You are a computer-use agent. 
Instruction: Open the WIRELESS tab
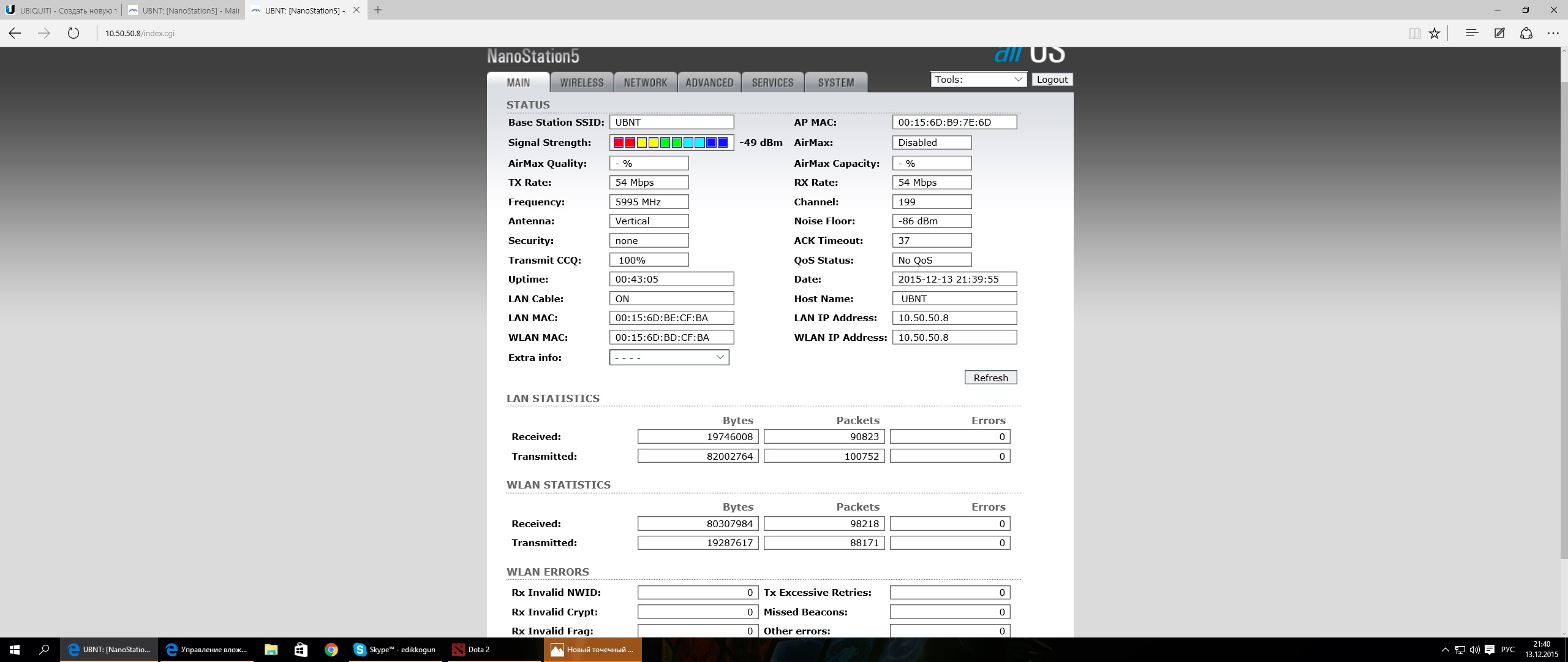pyautogui.click(x=582, y=83)
